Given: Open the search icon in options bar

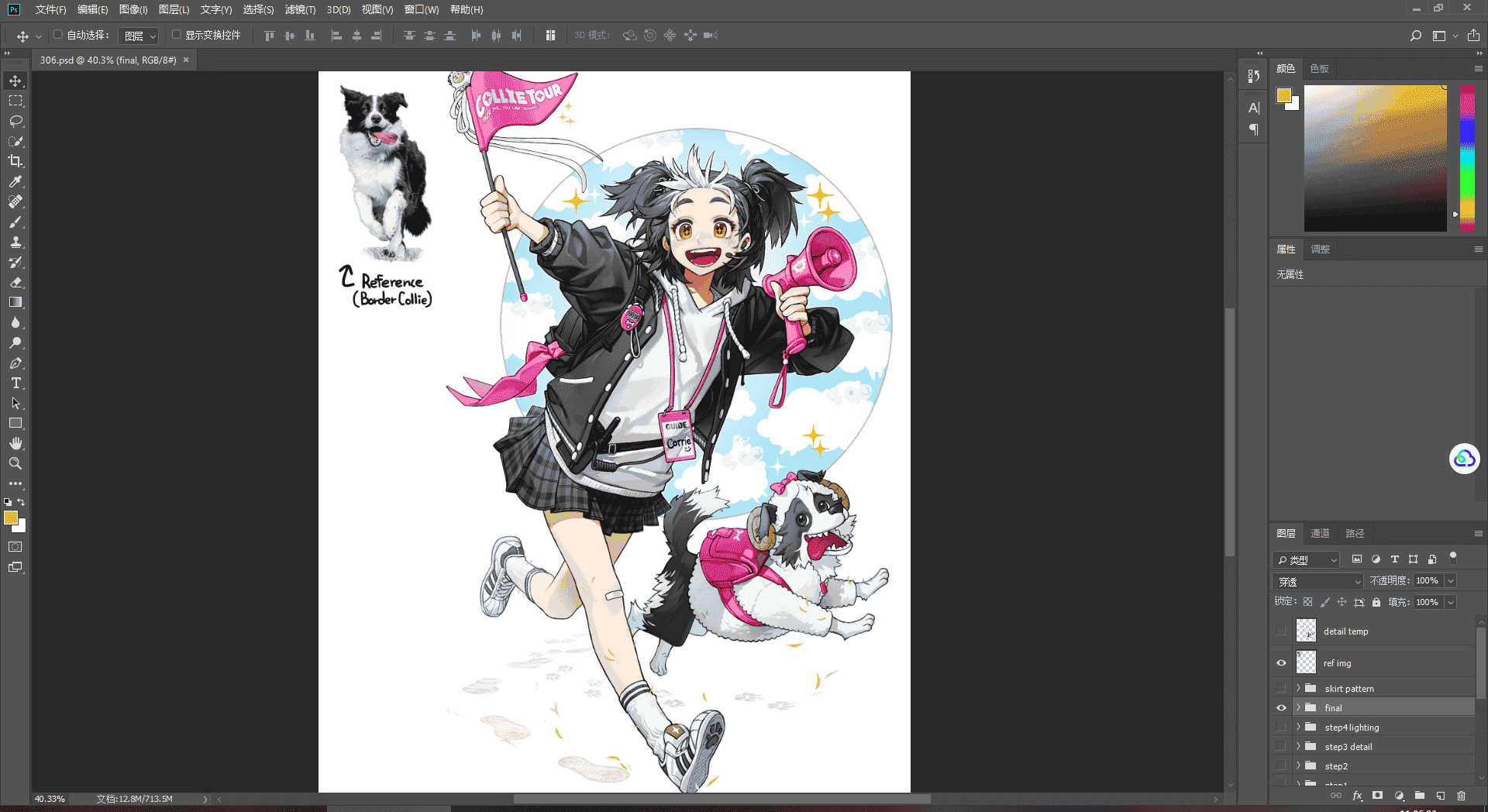Looking at the screenshot, I should (x=1415, y=36).
